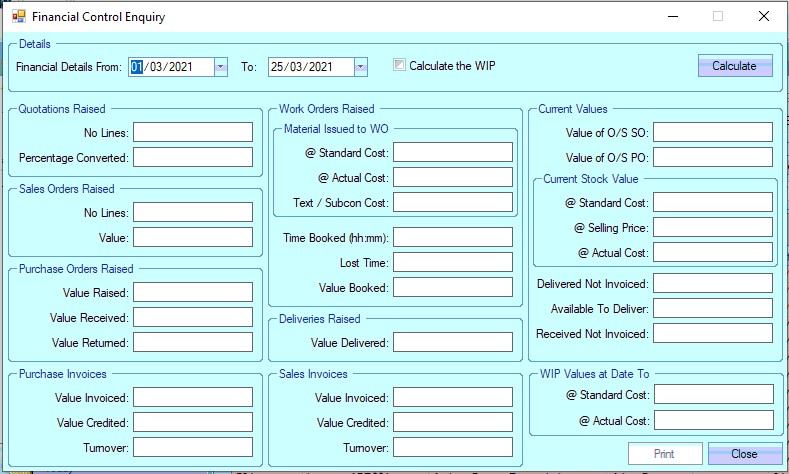Click the Current Stock Selling Price field
This screenshot has width=789, height=474.
713,227
